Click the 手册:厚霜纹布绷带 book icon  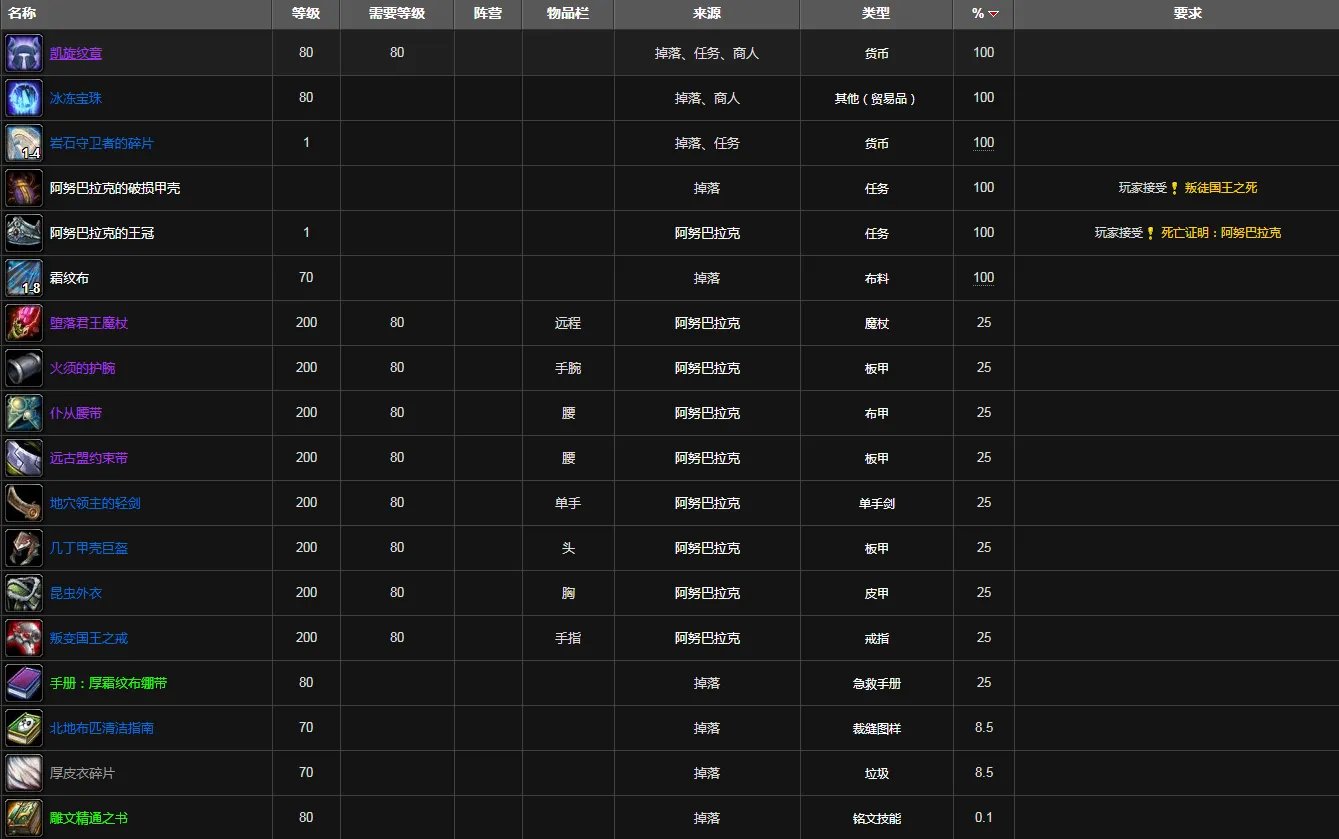[x=24, y=683]
